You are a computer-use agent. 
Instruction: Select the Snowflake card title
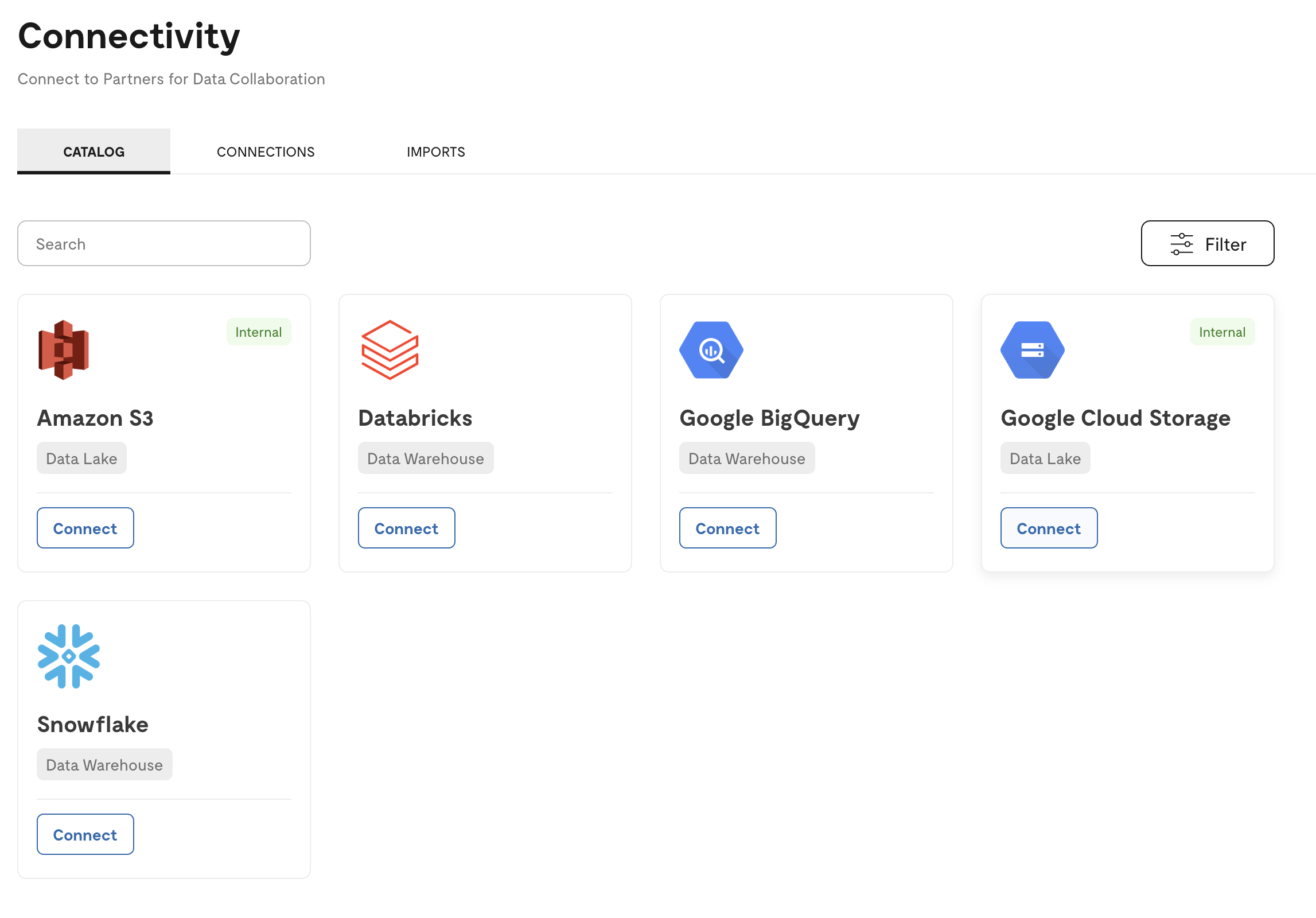coord(93,725)
